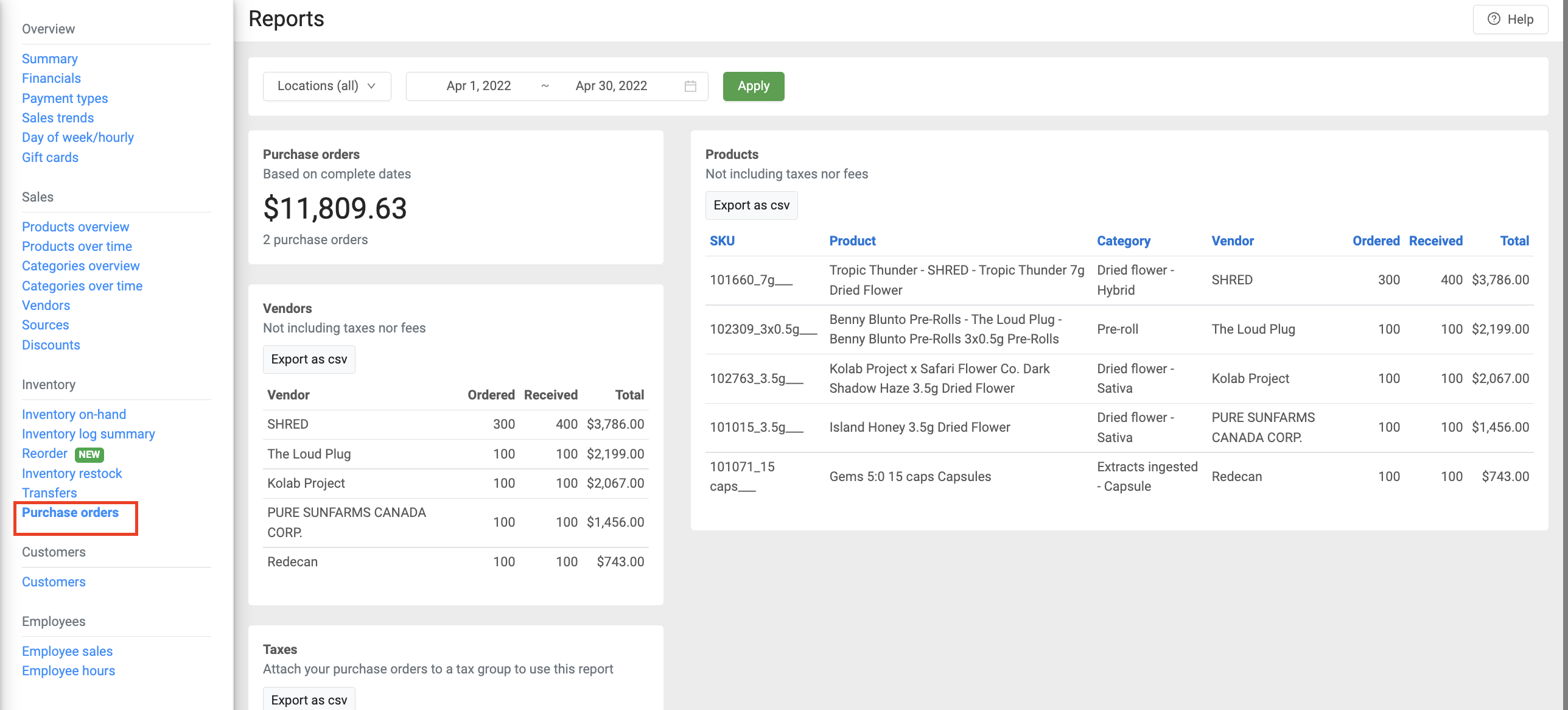Screen dimensions: 1568x710
Task: Open the Inventory on-hand report
Action: click(x=74, y=414)
